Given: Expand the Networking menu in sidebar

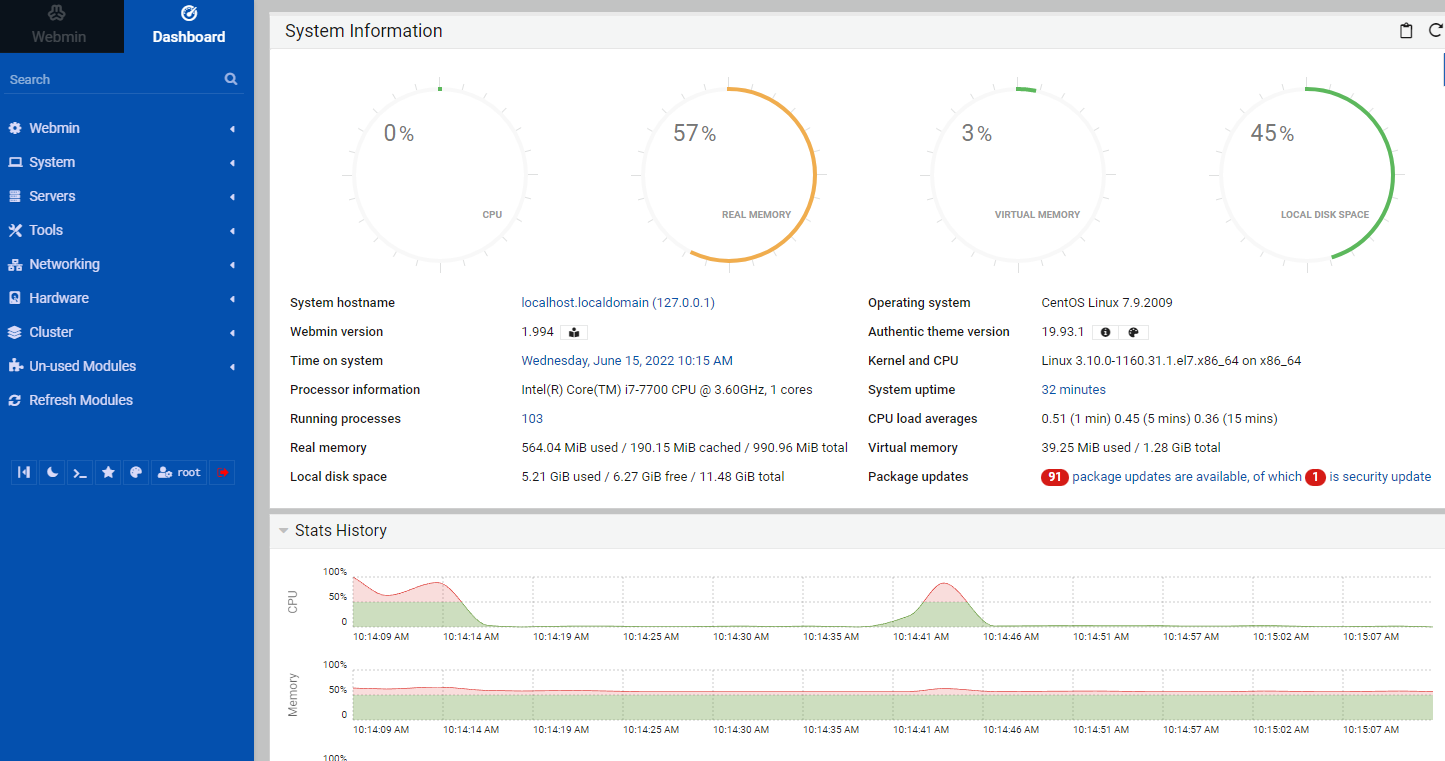Looking at the screenshot, I should coord(64,264).
